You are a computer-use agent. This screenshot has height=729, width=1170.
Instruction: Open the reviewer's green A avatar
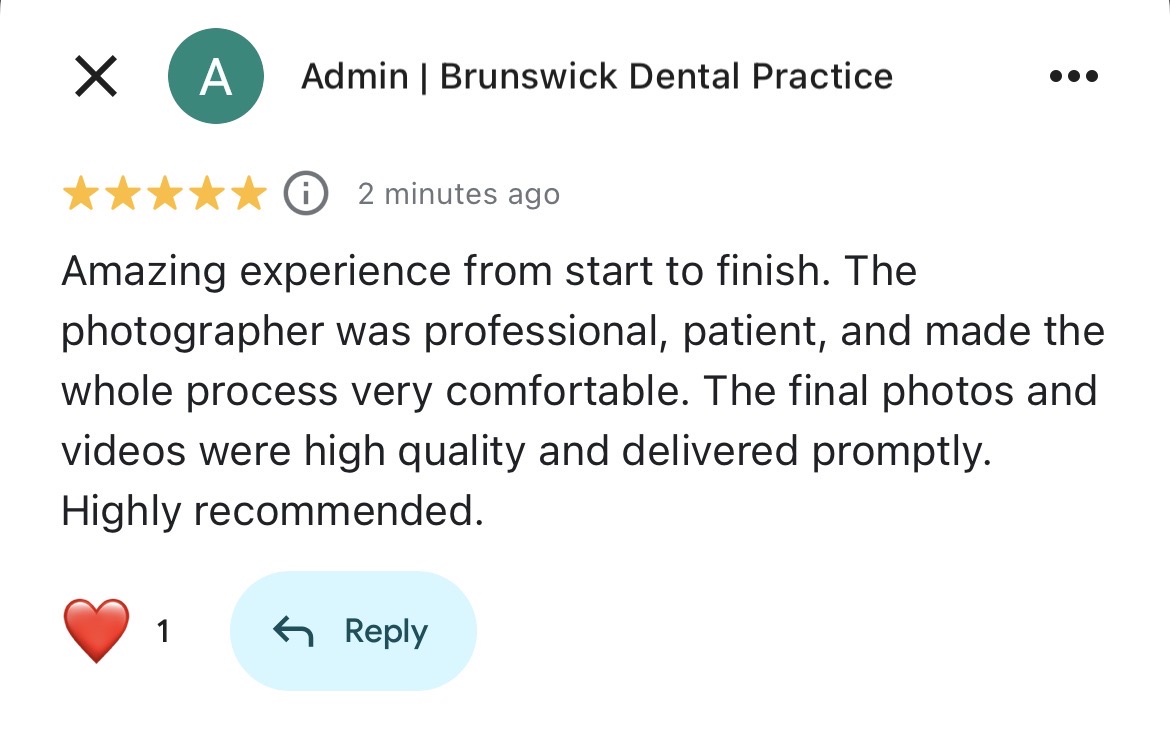point(216,77)
